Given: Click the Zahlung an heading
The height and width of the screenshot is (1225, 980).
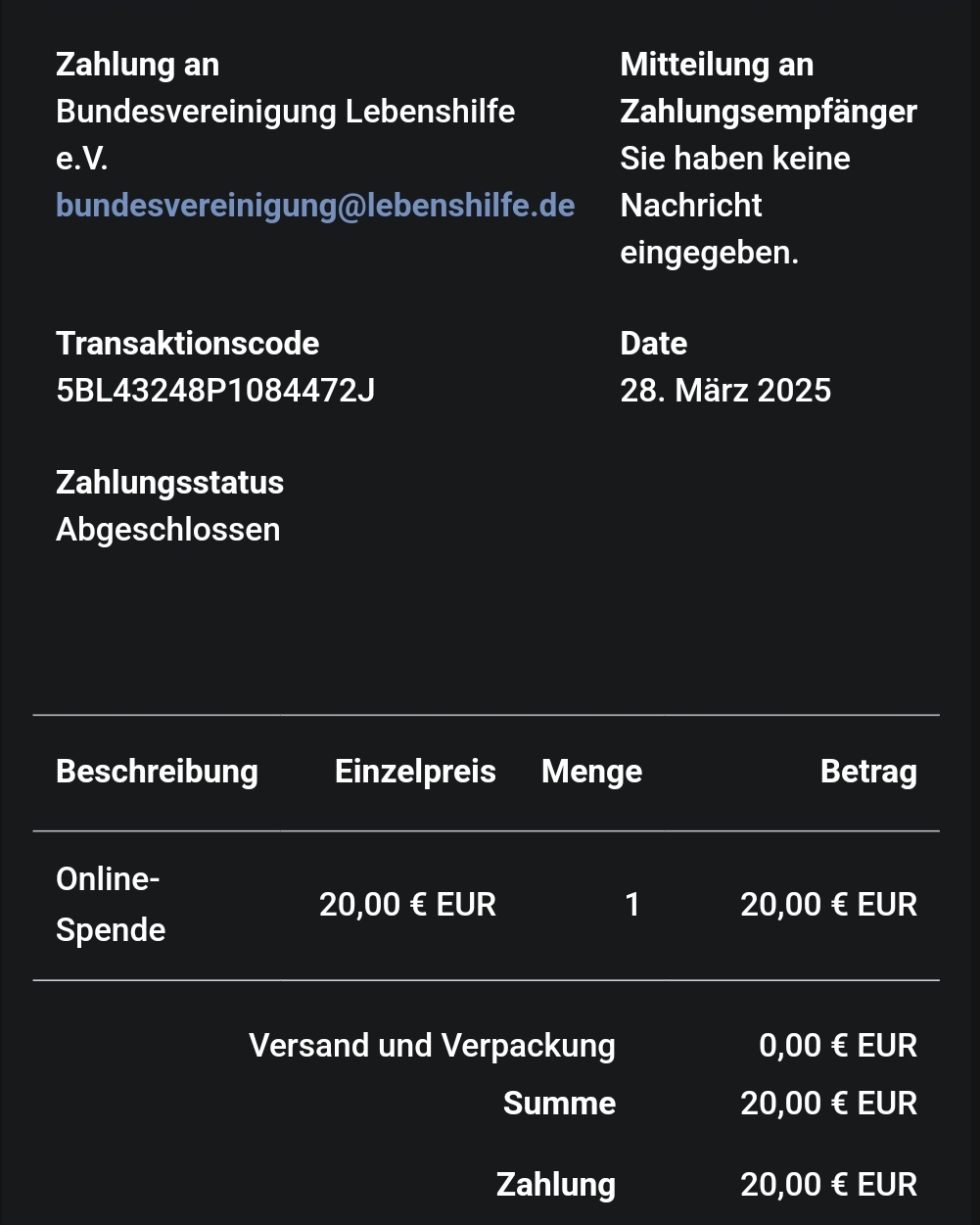Looking at the screenshot, I should [137, 65].
